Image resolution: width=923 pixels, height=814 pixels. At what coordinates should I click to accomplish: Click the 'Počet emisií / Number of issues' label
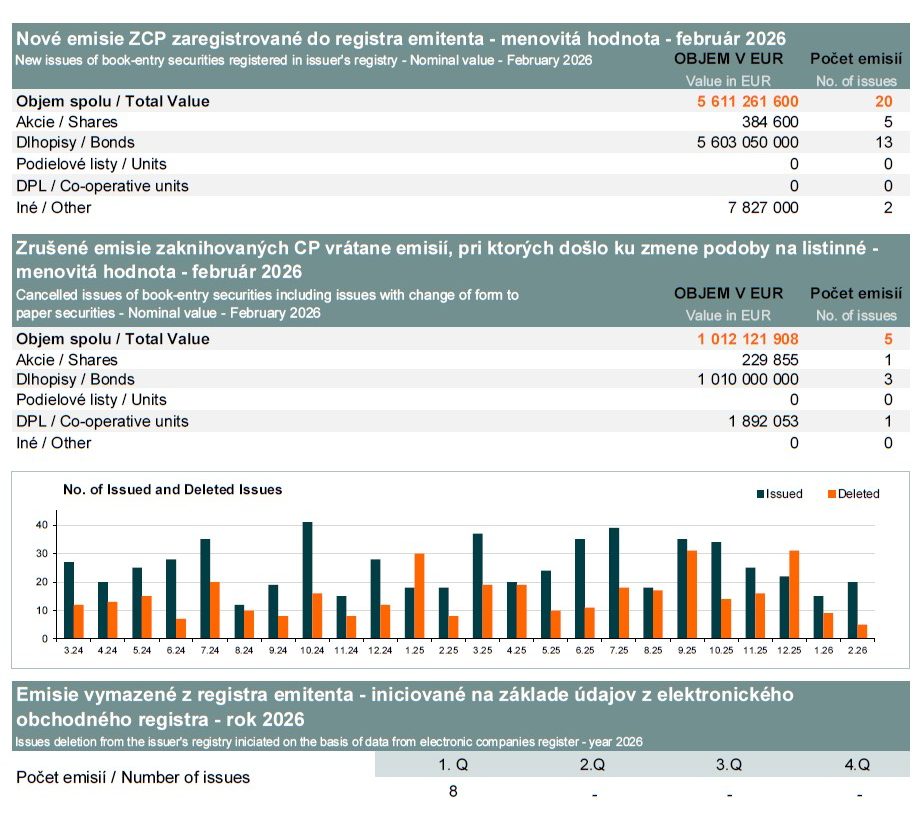point(133,778)
